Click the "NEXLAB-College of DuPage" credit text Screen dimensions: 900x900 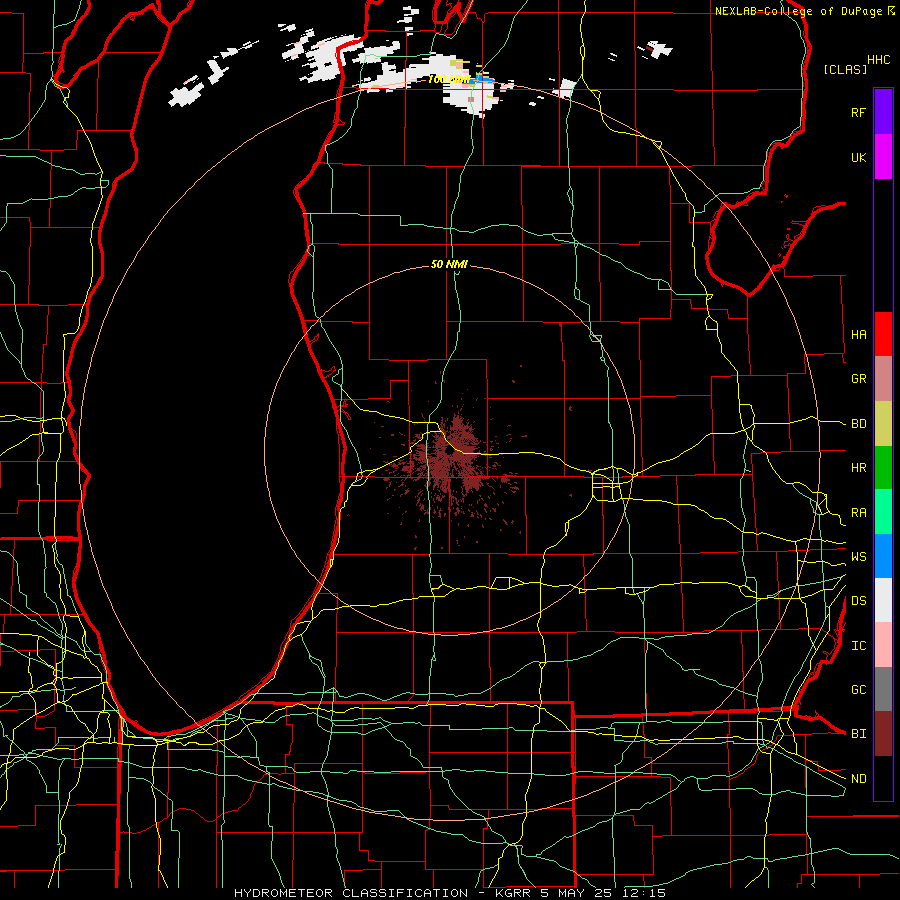799,11
